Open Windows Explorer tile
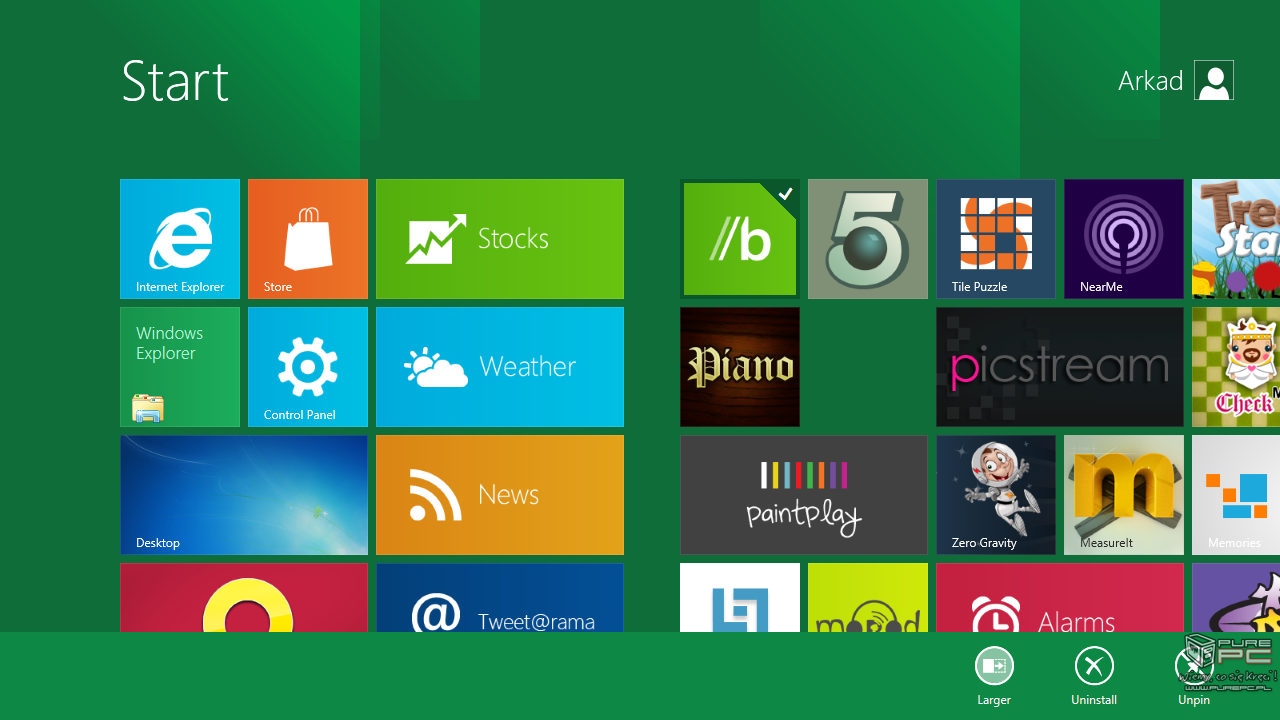The image size is (1280, 720). pos(180,367)
